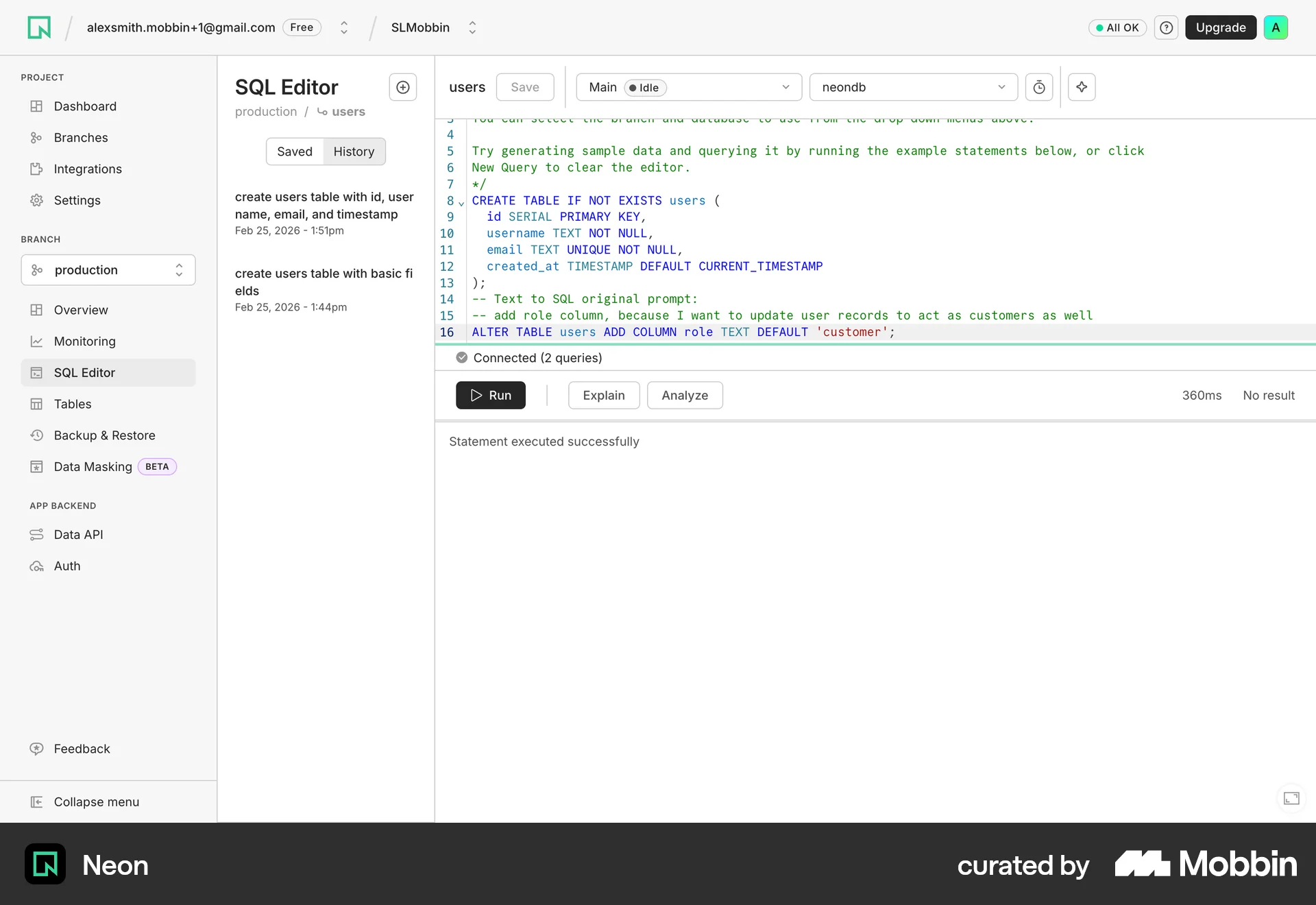The image size is (1316, 905).
Task: Click the Idle status badge
Action: point(646,88)
